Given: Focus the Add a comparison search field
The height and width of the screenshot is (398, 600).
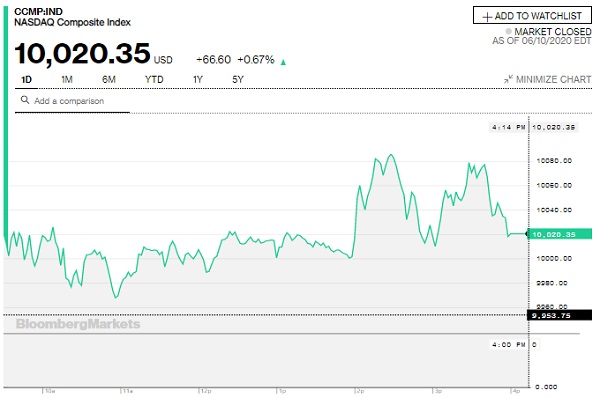Looking at the screenshot, I should 73,101.
